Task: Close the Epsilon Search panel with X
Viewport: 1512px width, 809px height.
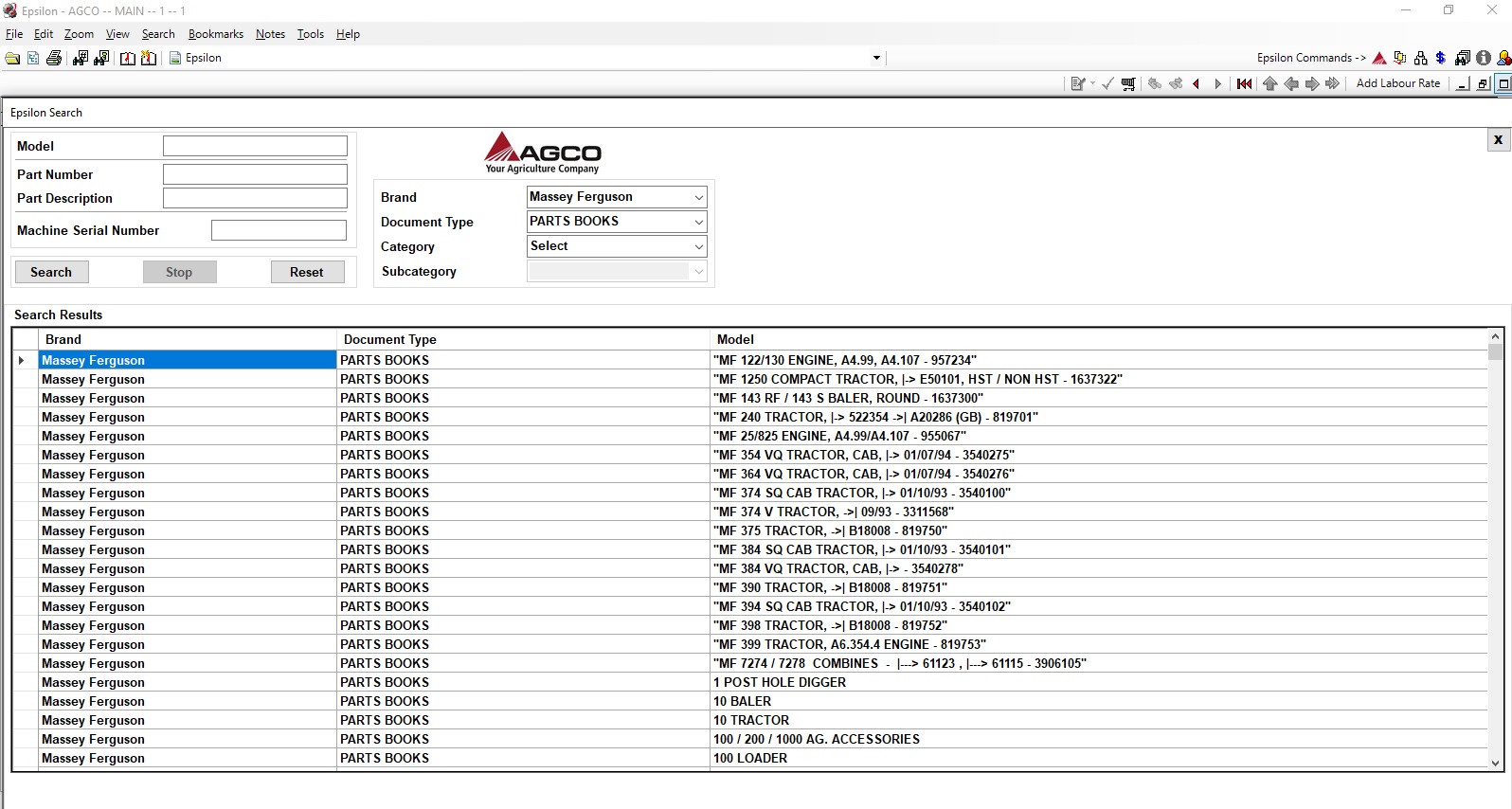Action: 1498,139
